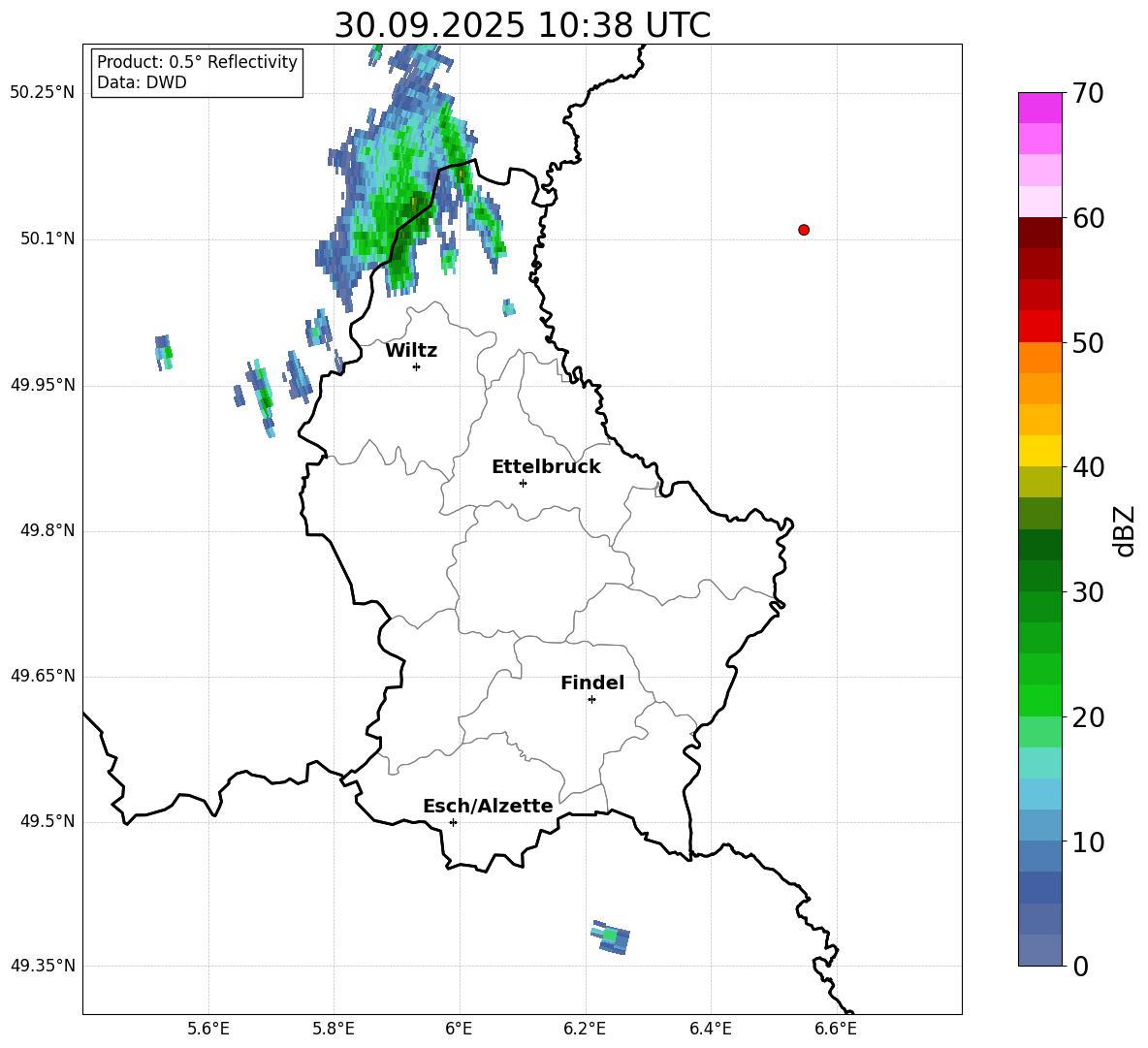1148x1048 pixels.
Task: Click the title '30.09.2025 10:38 UTC'
Action: pos(523,25)
